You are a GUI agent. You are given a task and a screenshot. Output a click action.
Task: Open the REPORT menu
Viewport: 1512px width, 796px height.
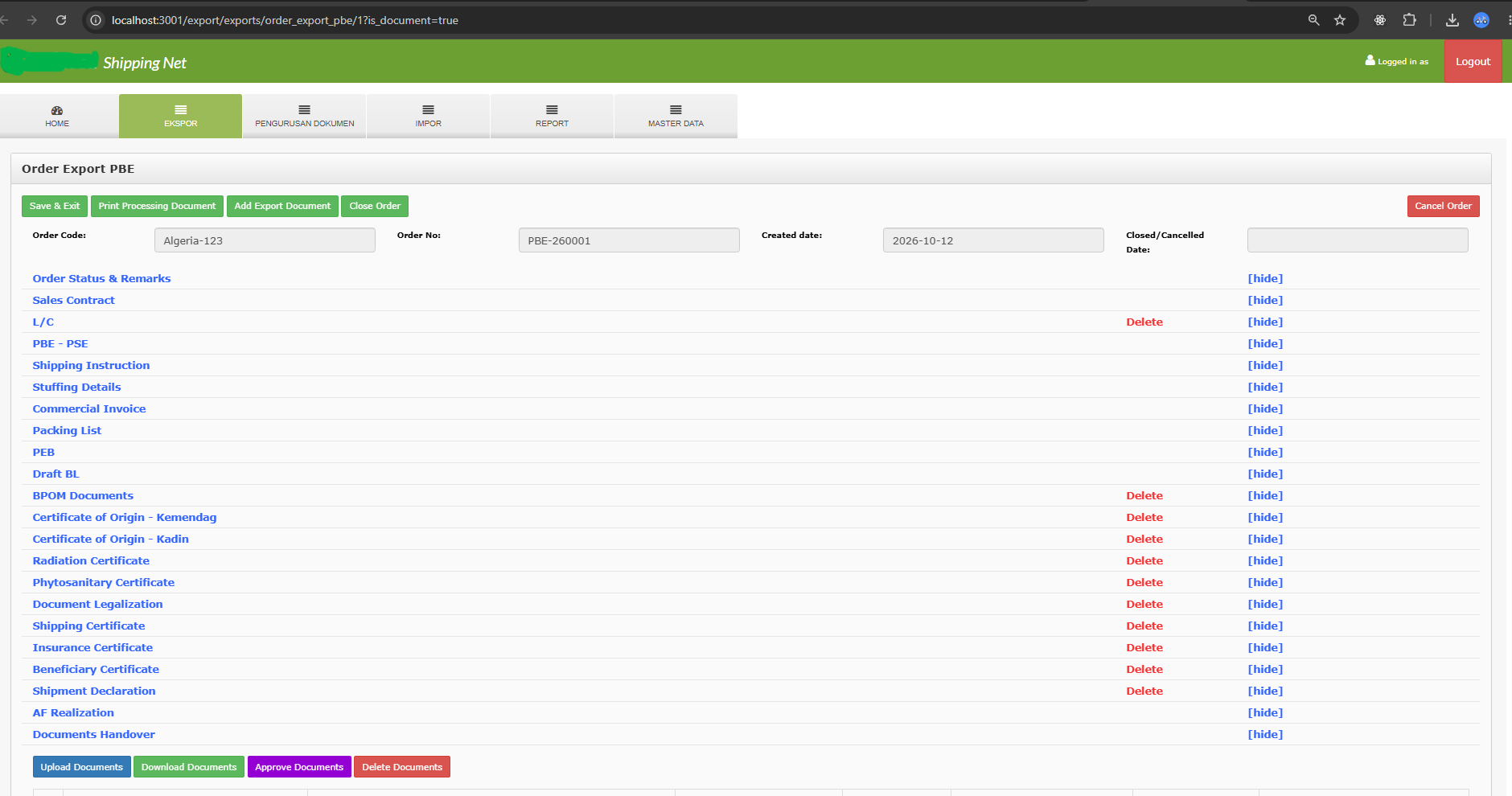pos(553,116)
